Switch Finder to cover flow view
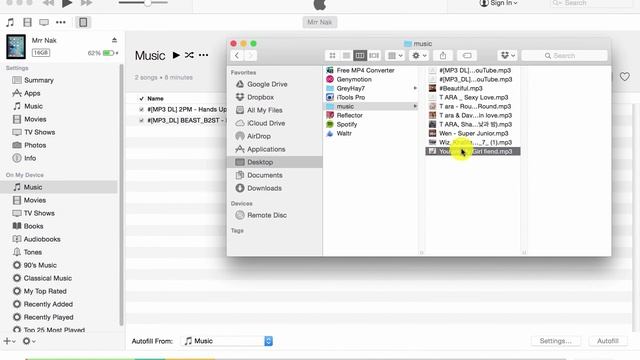The image size is (640, 360). 373,56
